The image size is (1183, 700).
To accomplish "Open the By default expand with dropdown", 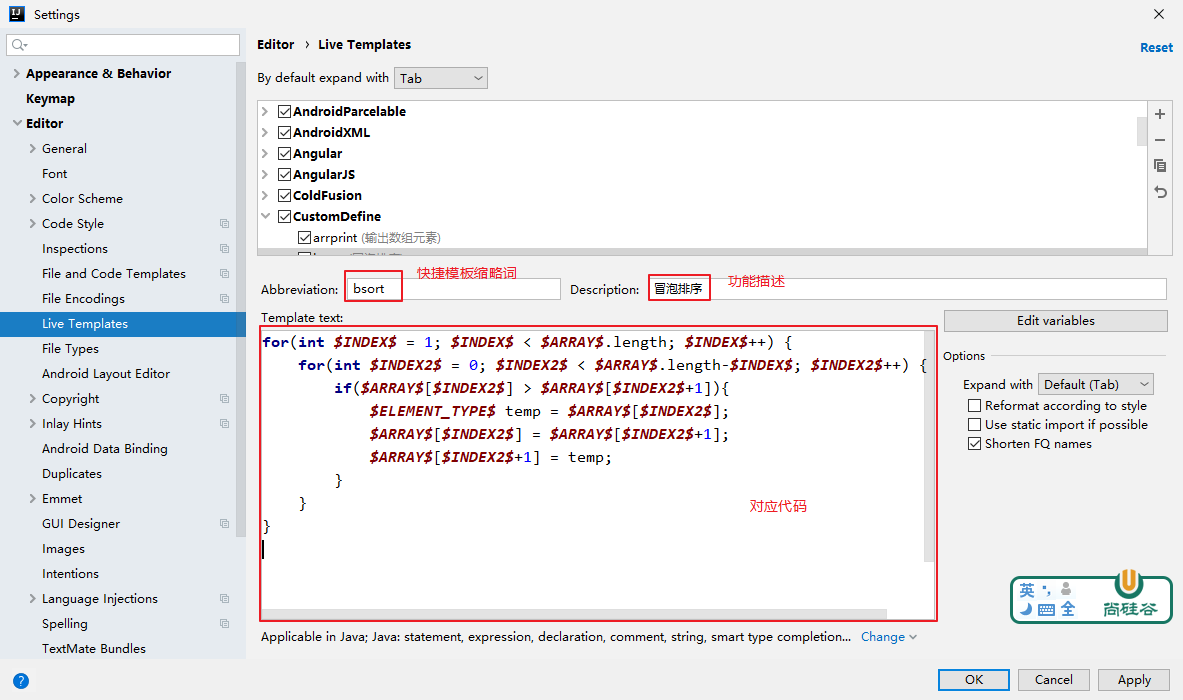I will (441, 78).
